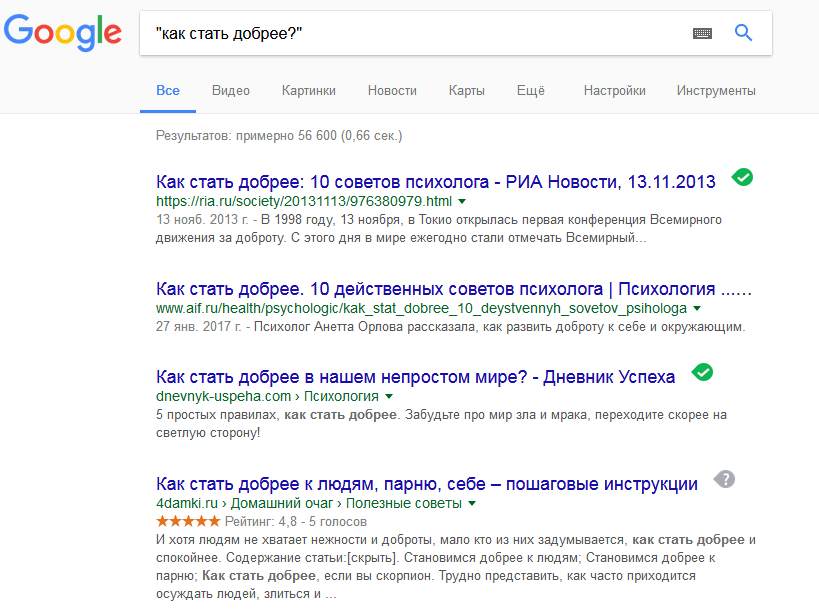Open result 'Как стать добрее к людям, парню, себе'
This screenshot has width=819, height=614.
pyautogui.click(x=427, y=483)
